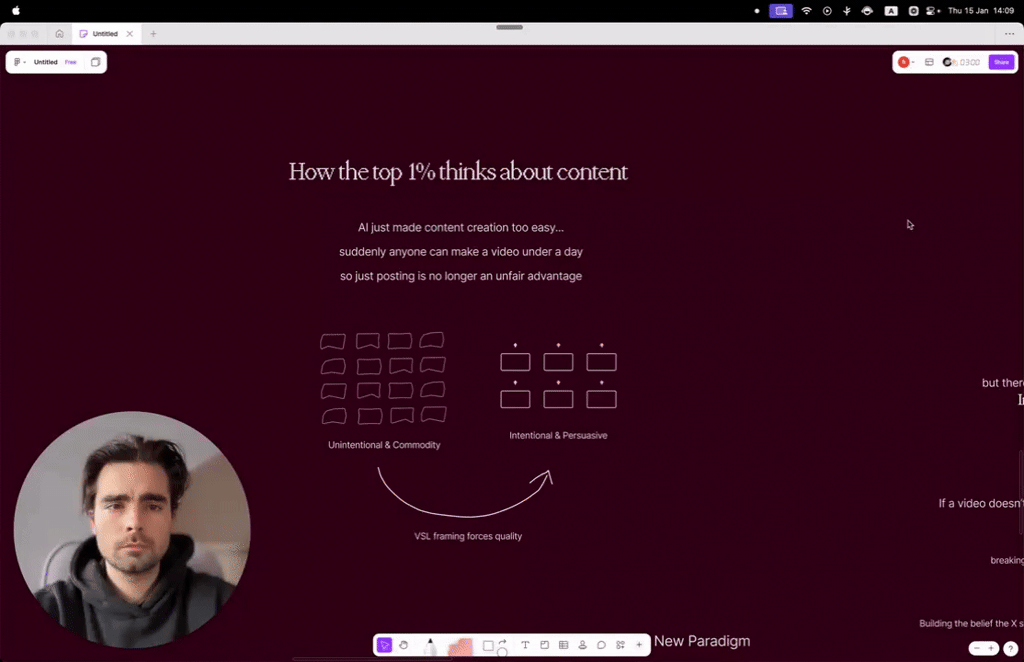Screen dimensions: 1024x662
Task: Pick the pink washi tape tool
Action: click(460, 646)
